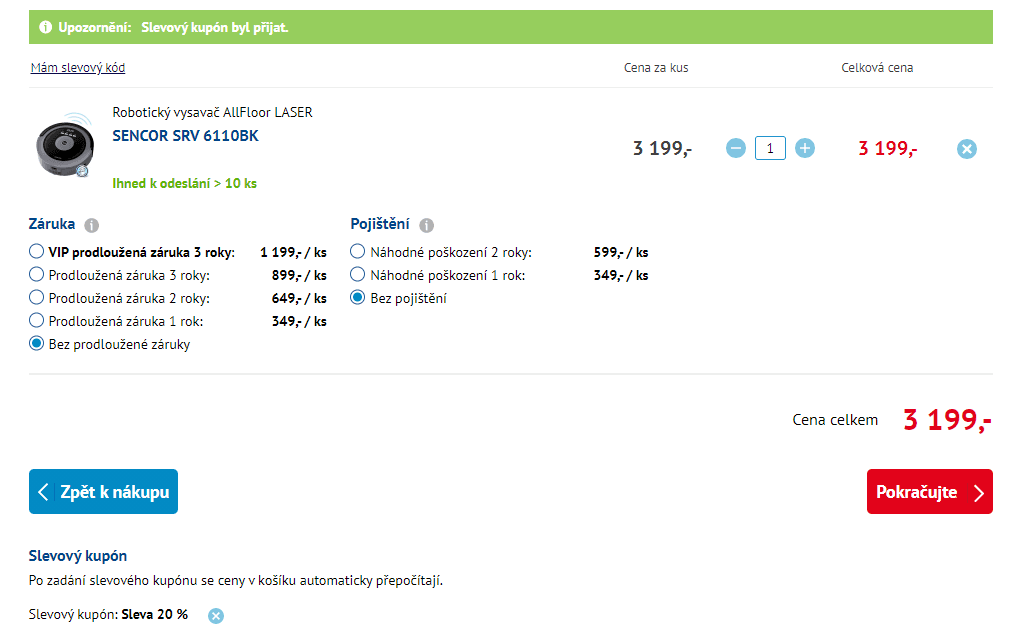Select Prodloužená záruka 3 roky for 899
Image resolution: width=1012 pixels, height=641 pixels.
37,275
